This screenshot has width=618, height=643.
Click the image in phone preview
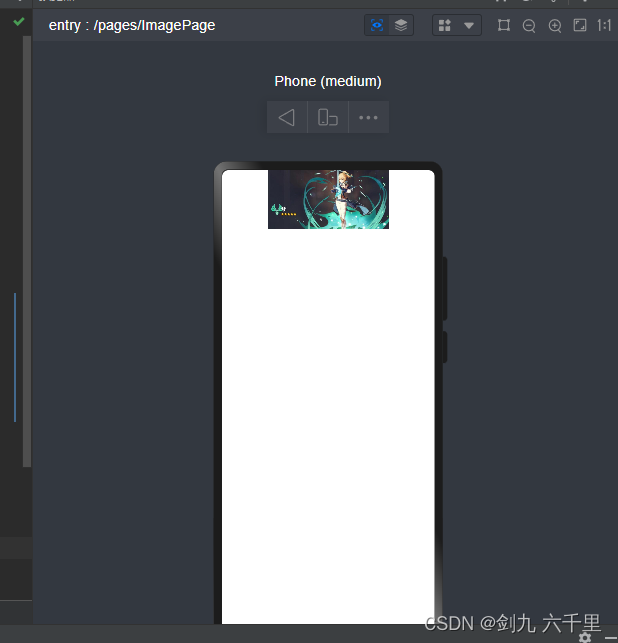[328, 199]
